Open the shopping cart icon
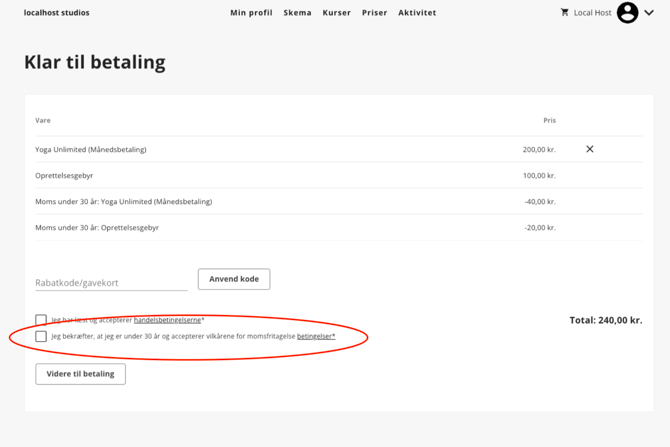 click(564, 13)
